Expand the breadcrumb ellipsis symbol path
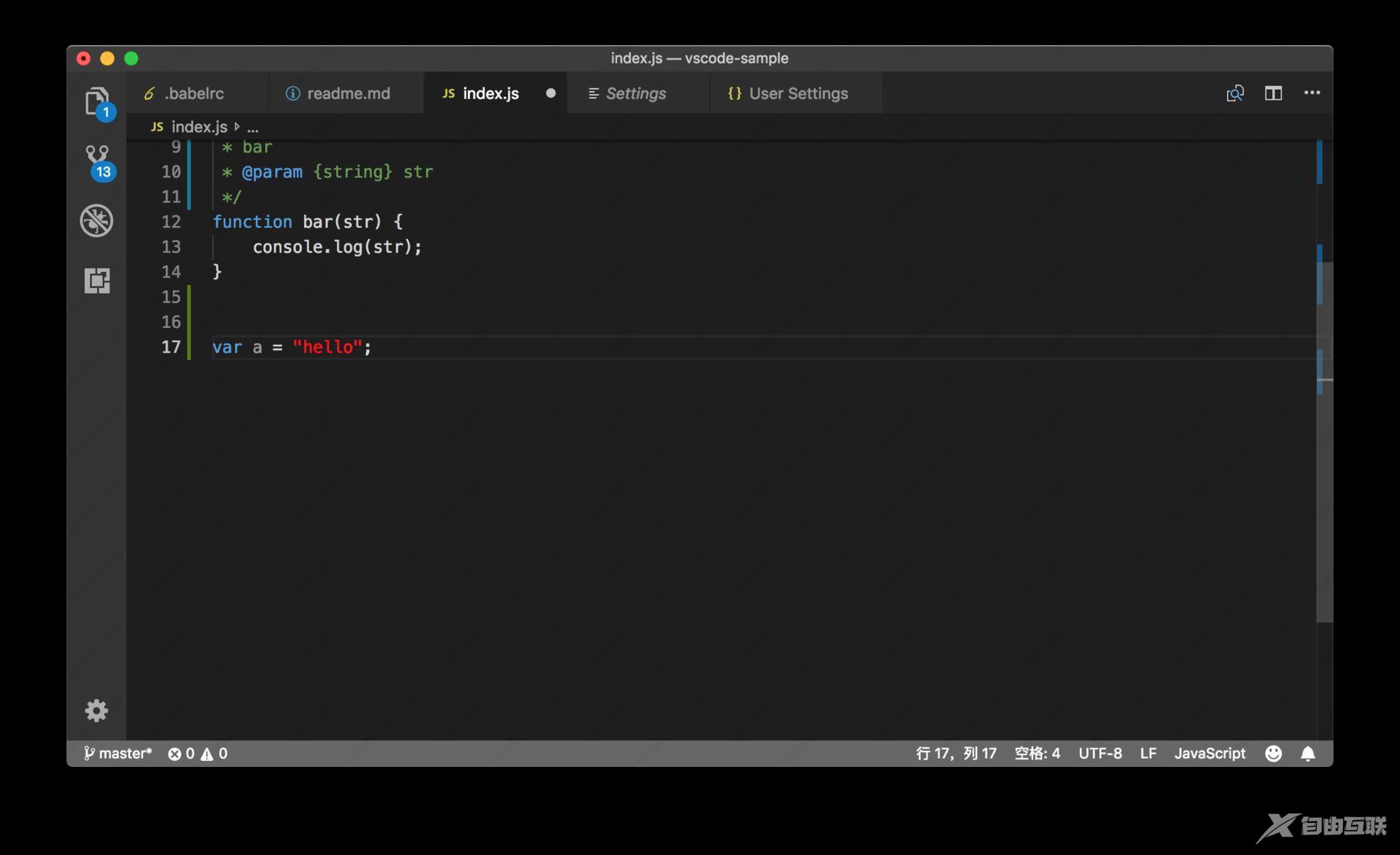 coord(253,128)
